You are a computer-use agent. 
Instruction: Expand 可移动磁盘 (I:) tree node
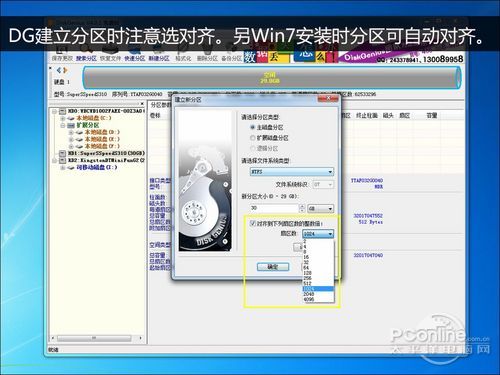click(62, 168)
